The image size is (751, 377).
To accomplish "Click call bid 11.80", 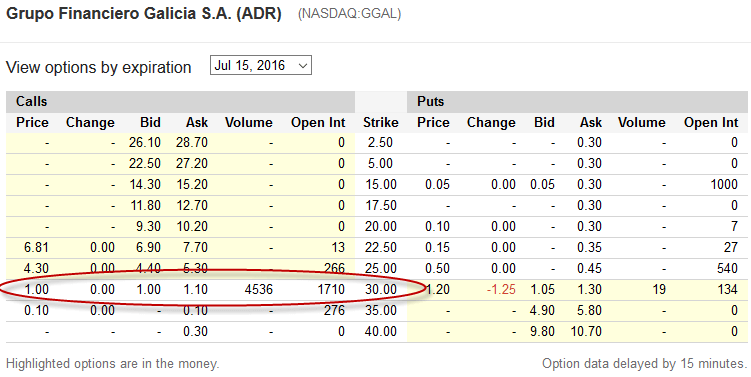I will (x=145, y=206).
